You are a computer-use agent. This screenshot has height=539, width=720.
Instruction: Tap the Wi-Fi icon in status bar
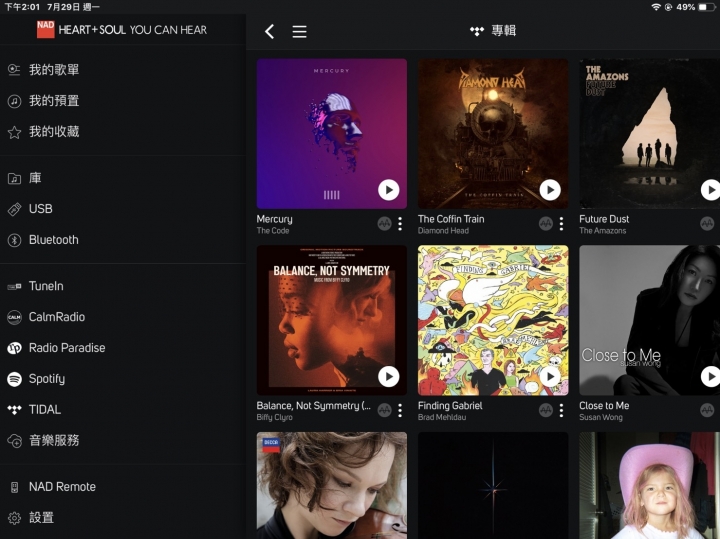click(656, 7)
